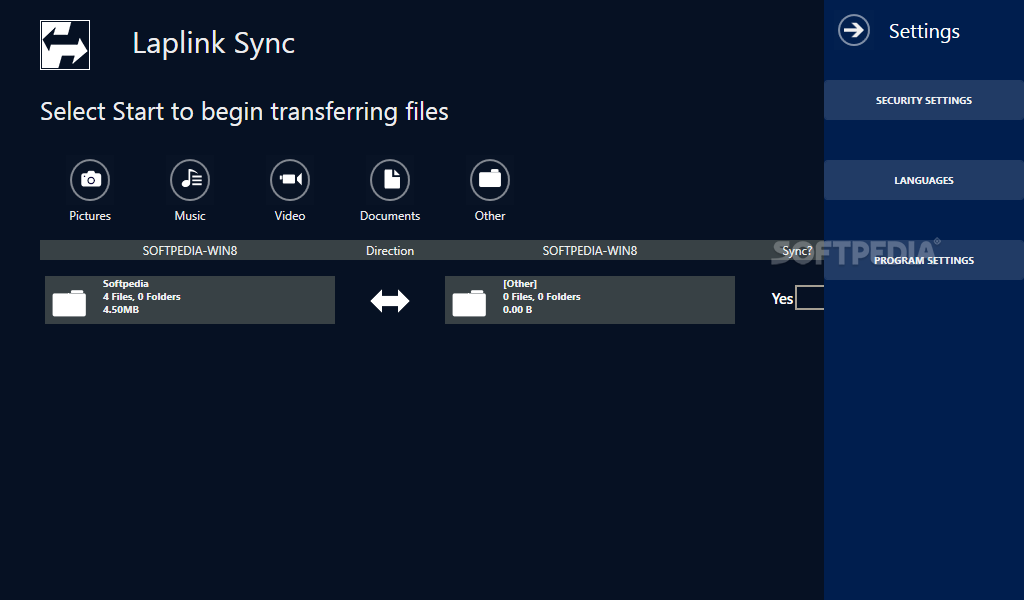Viewport: 1024px width, 600px height.
Task: Select the Other folder icon
Action: point(490,180)
